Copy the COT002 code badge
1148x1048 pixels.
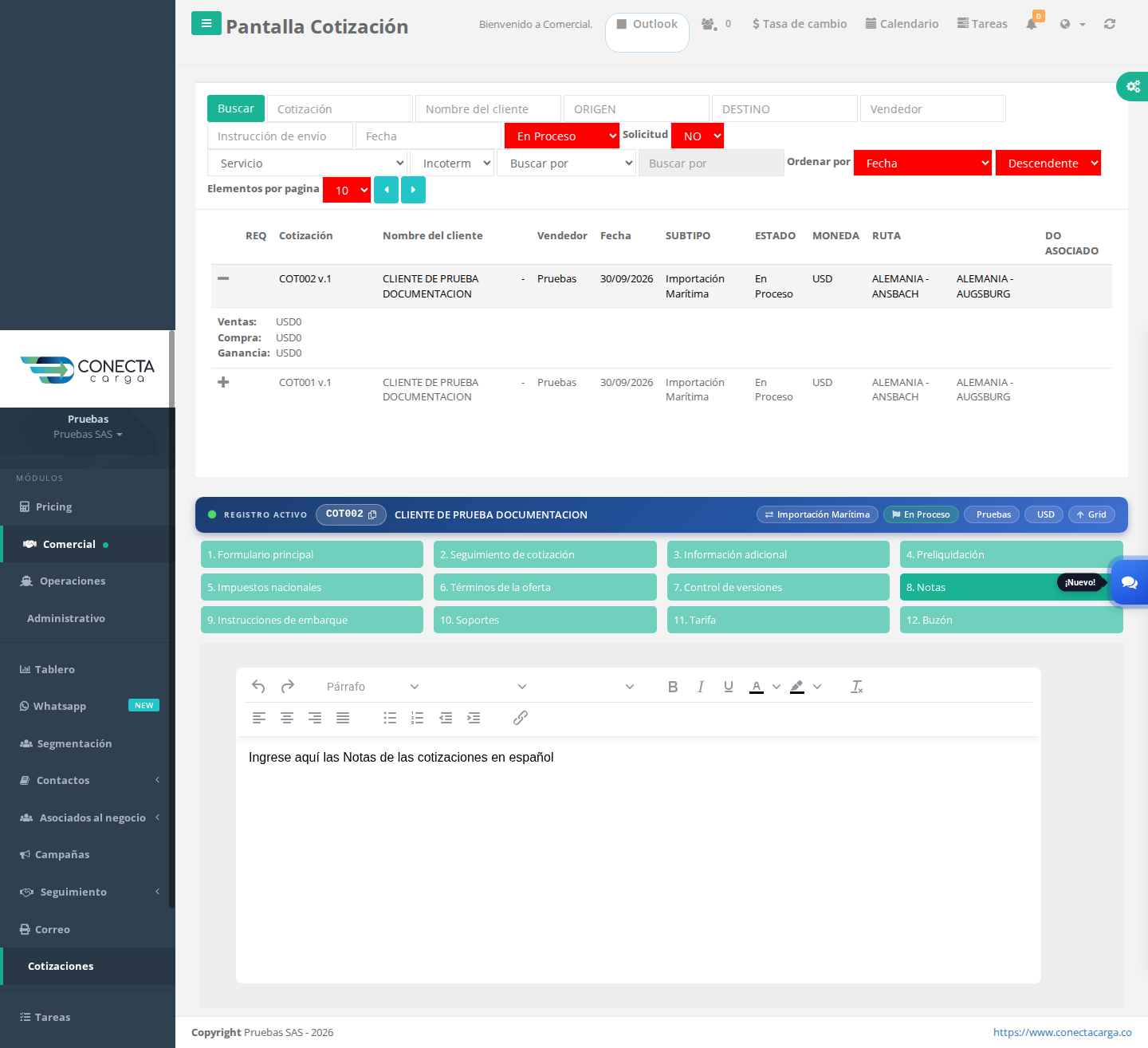pyautogui.click(x=351, y=514)
